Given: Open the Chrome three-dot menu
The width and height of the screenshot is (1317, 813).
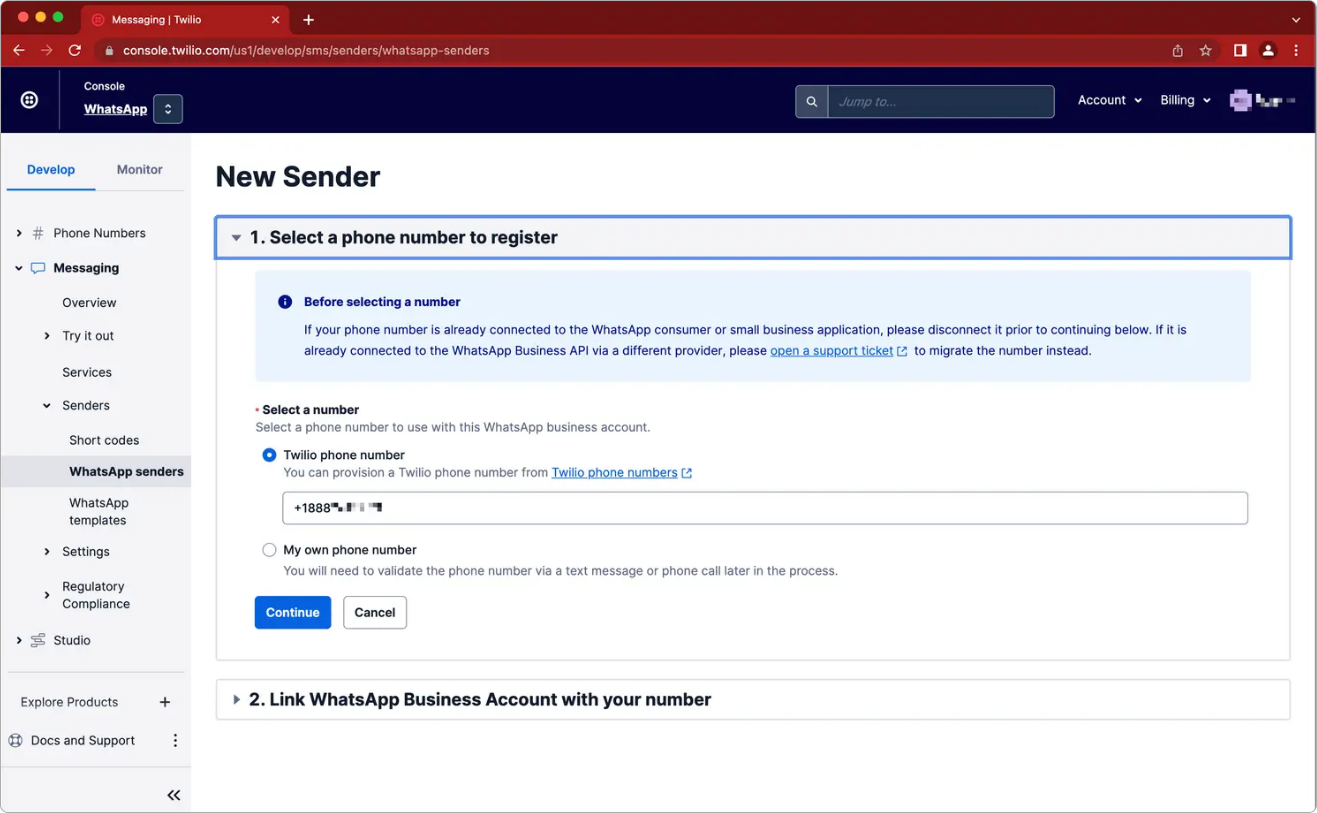Looking at the screenshot, I should (x=1296, y=50).
